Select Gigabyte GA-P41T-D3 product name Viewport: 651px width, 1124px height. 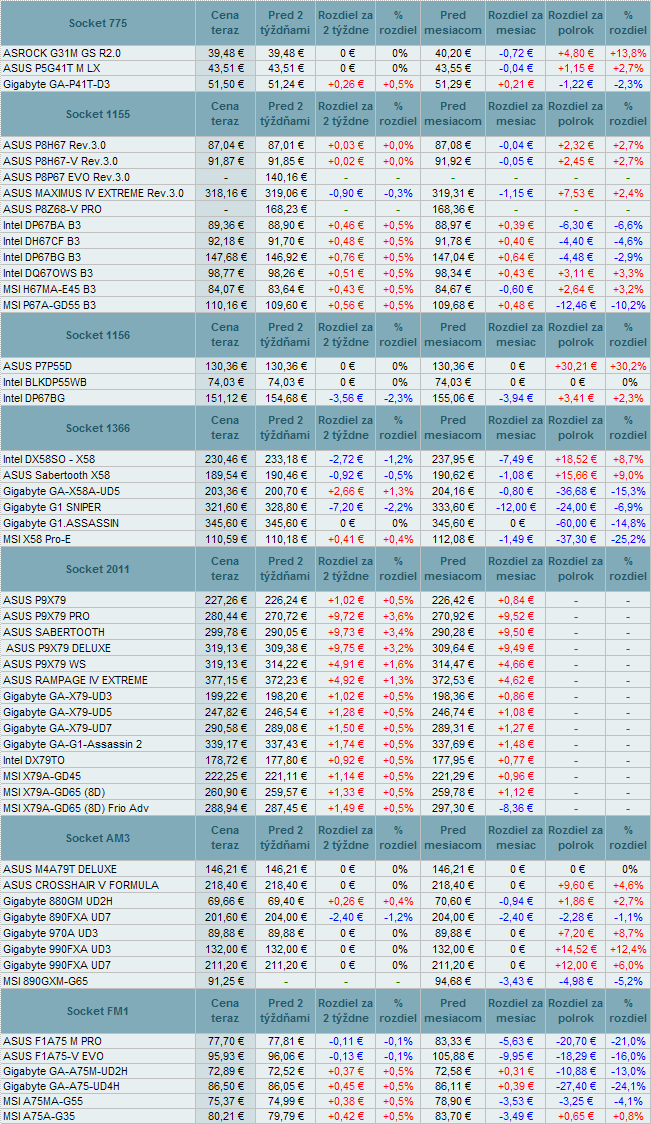(56, 85)
